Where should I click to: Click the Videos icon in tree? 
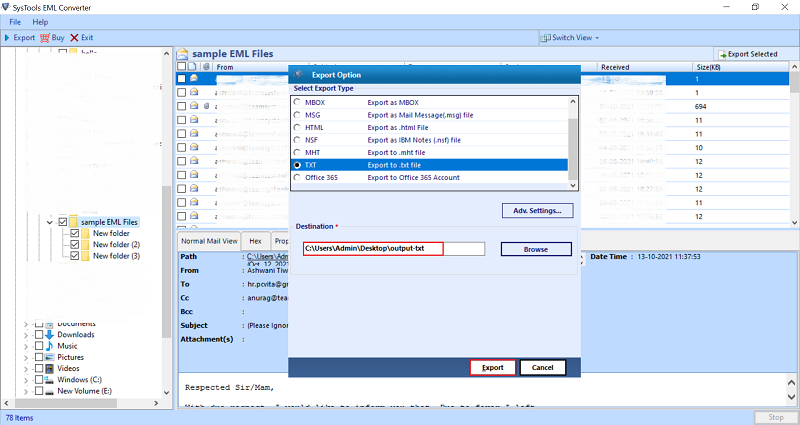[49, 368]
